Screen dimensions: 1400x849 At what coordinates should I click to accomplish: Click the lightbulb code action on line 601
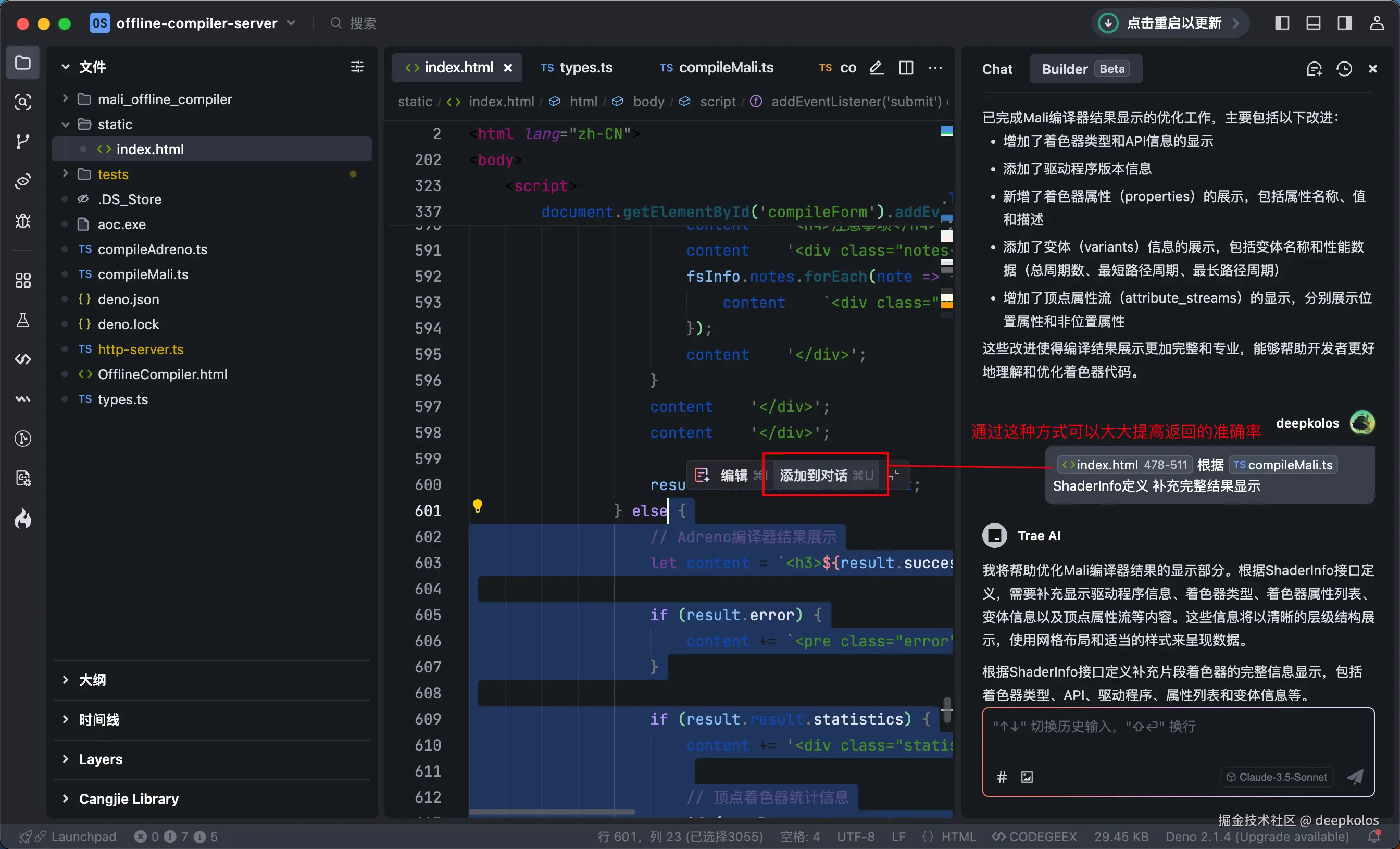click(x=477, y=505)
